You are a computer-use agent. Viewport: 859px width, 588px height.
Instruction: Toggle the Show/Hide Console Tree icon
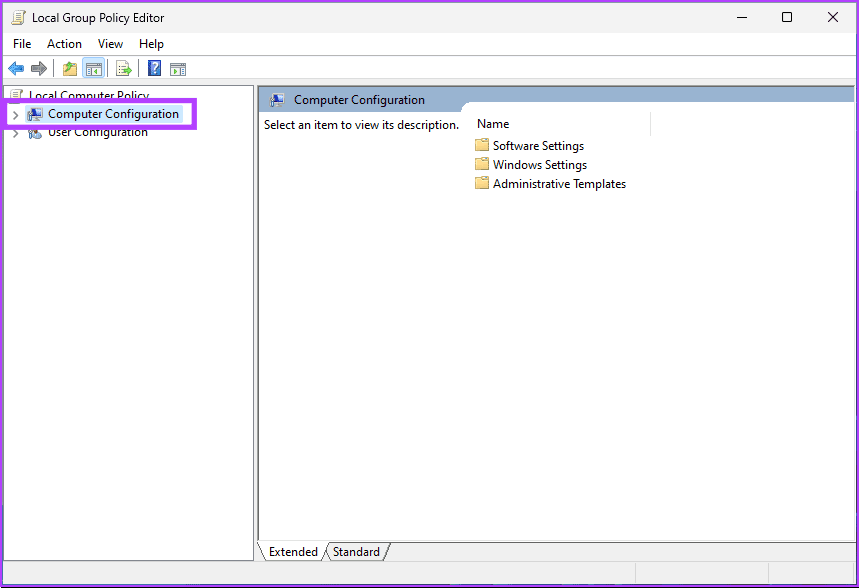pos(93,68)
